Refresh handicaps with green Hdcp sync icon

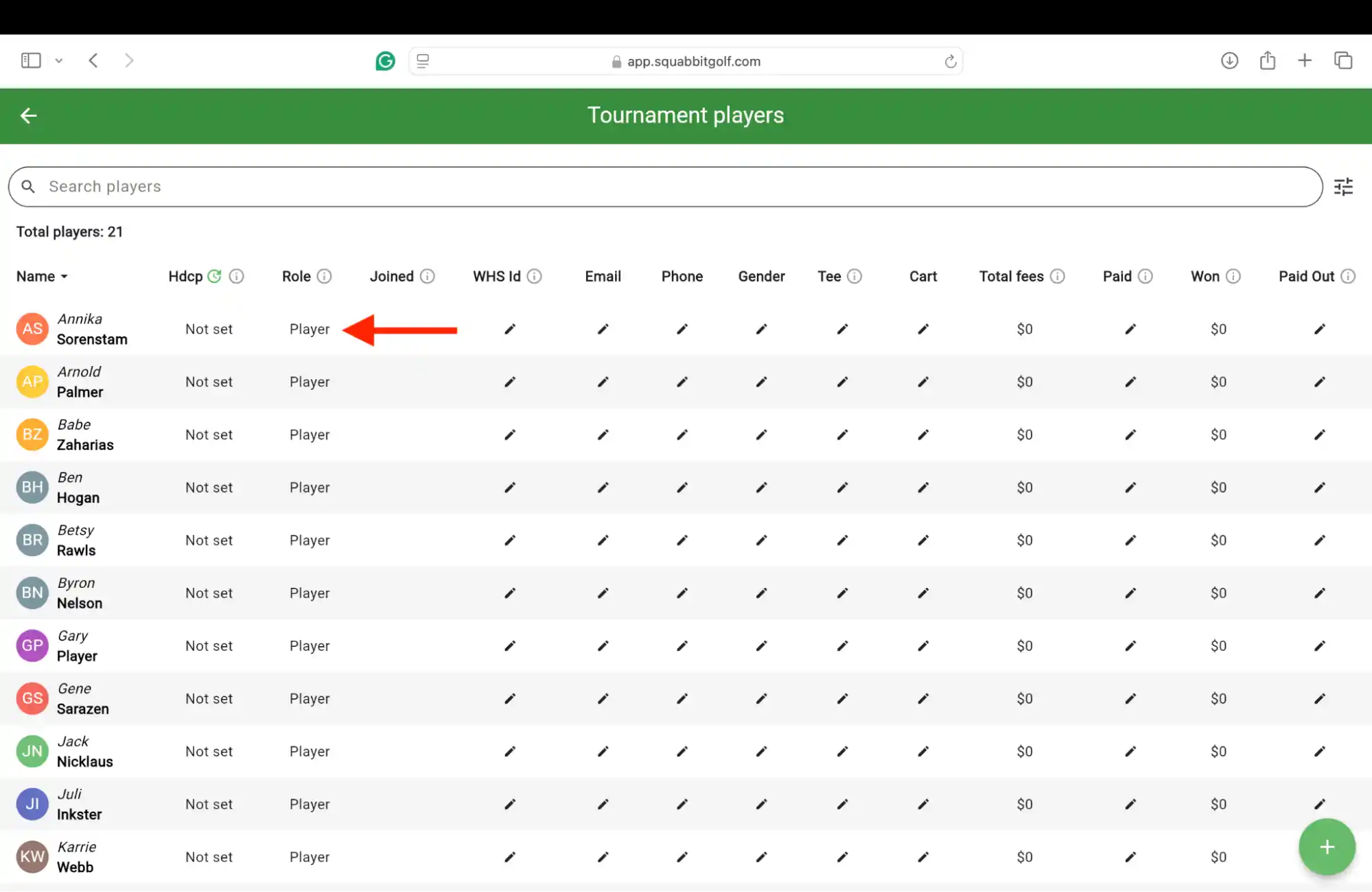(215, 276)
